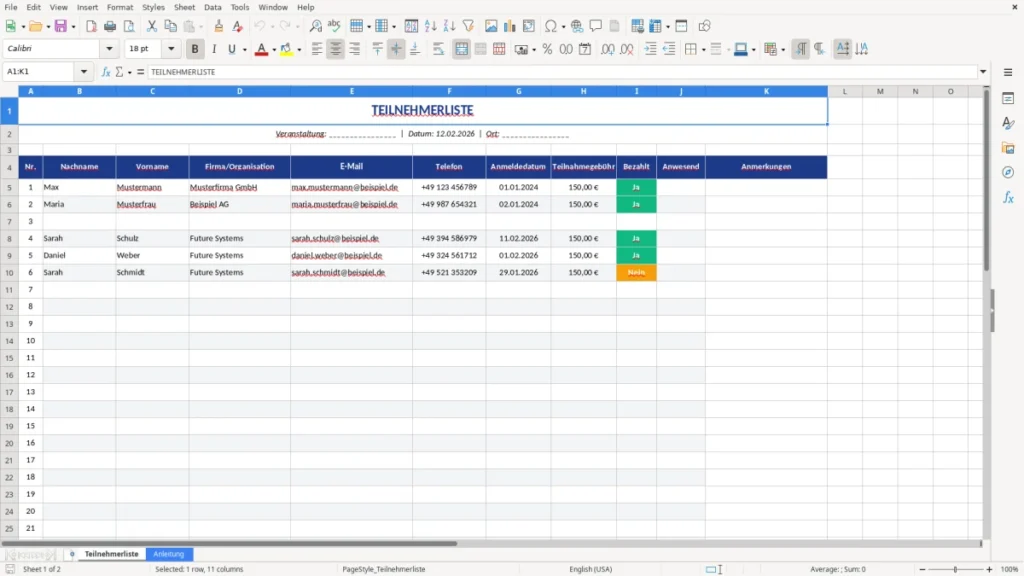The width and height of the screenshot is (1024, 576).
Task: Insert a chart via toolbar icon
Action: (509, 26)
